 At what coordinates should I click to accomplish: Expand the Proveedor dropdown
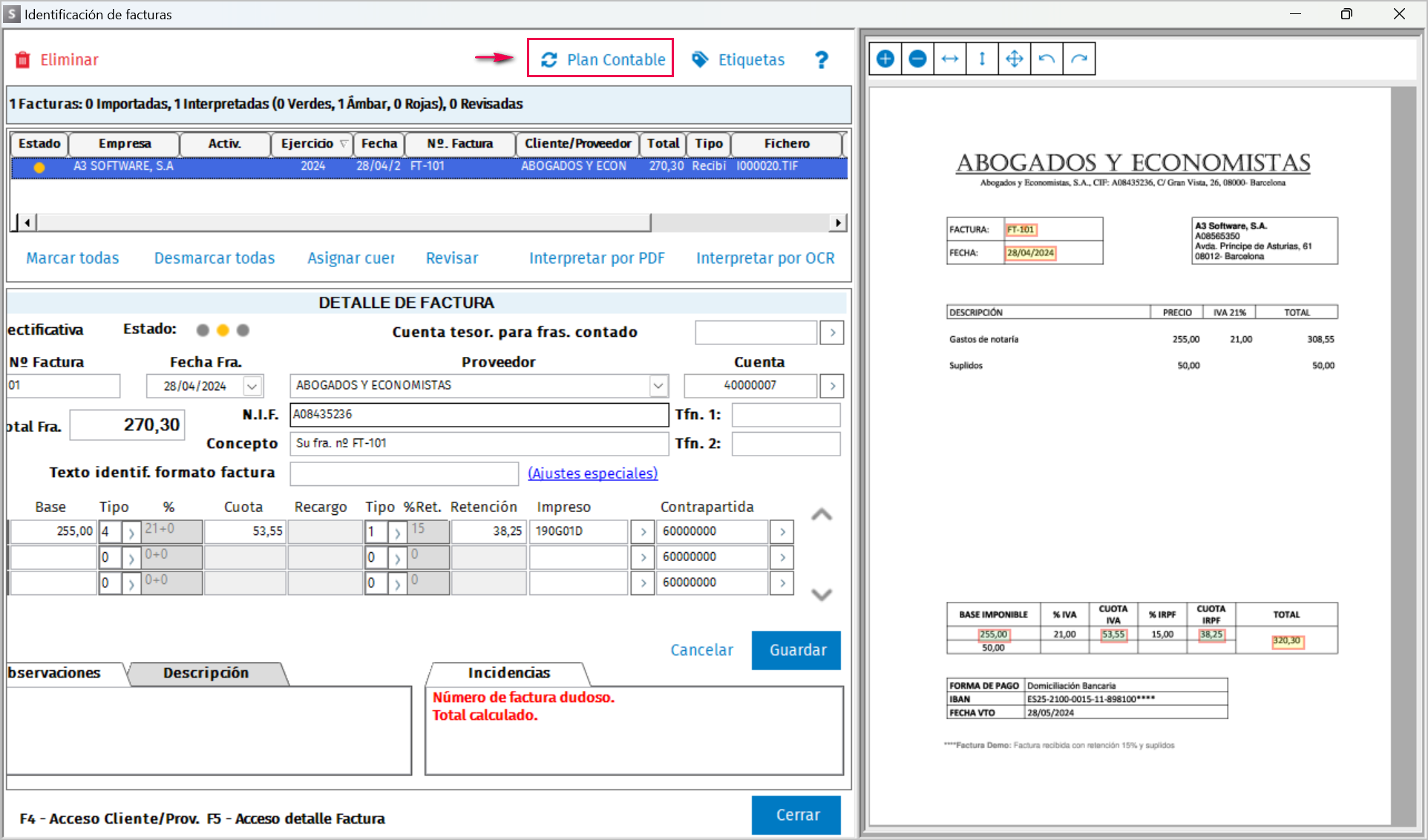pyautogui.click(x=658, y=386)
